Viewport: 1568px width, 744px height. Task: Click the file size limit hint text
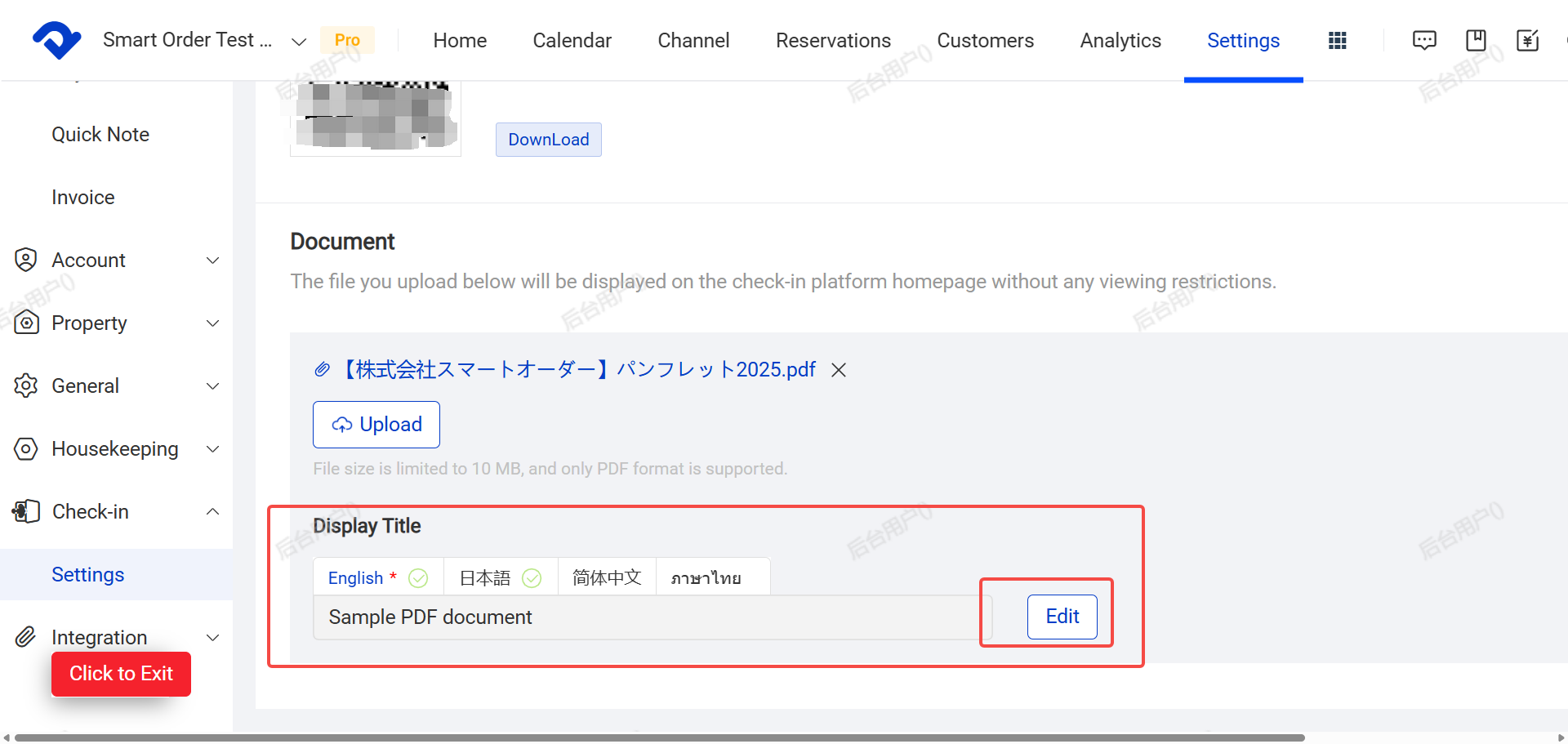pyautogui.click(x=550, y=469)
